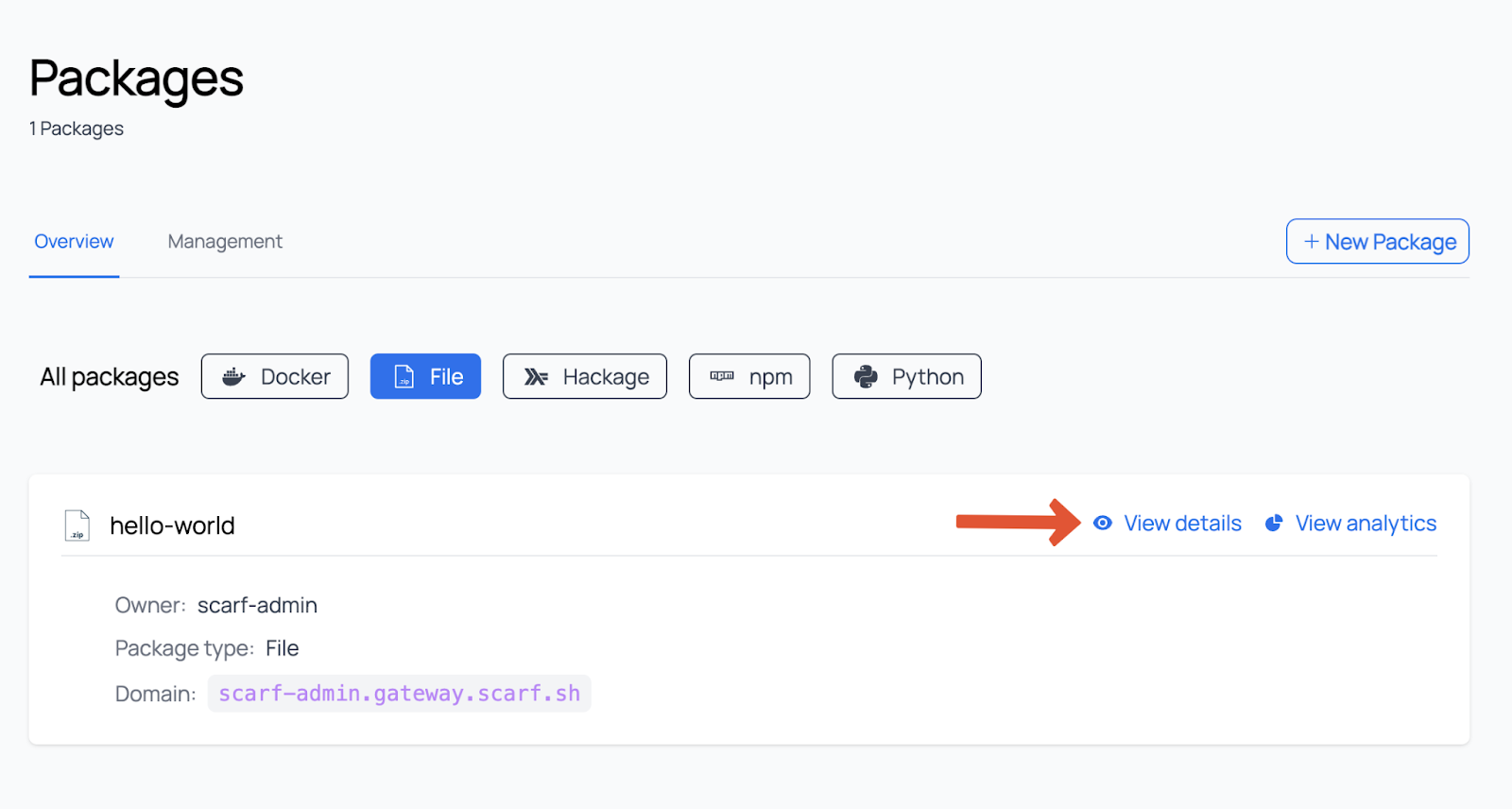
Task: Open the Overview tab
Action: click(x=74, y=242)
